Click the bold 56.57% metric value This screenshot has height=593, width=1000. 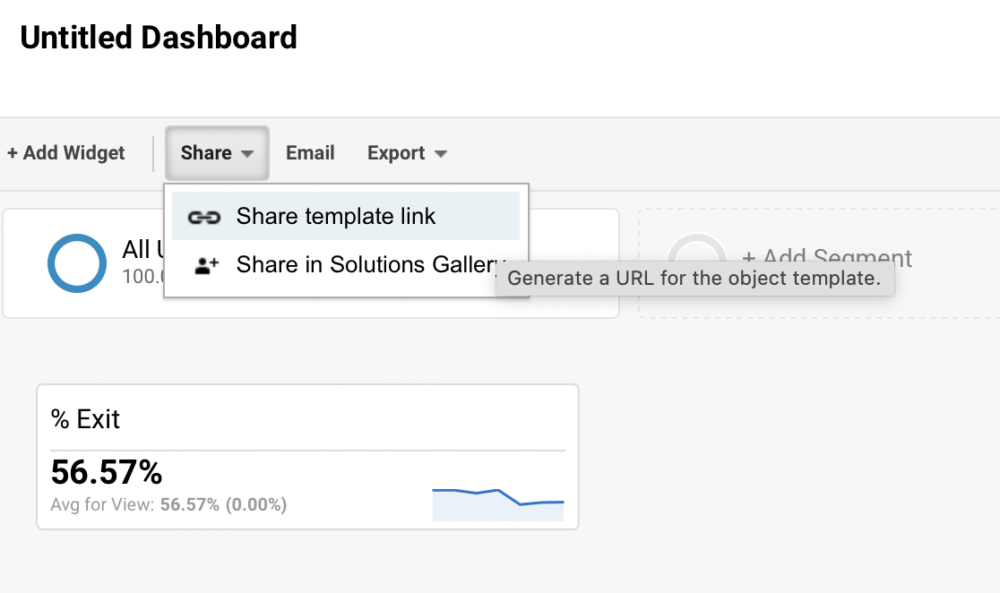pyautogui.click(x=107, y=472)
